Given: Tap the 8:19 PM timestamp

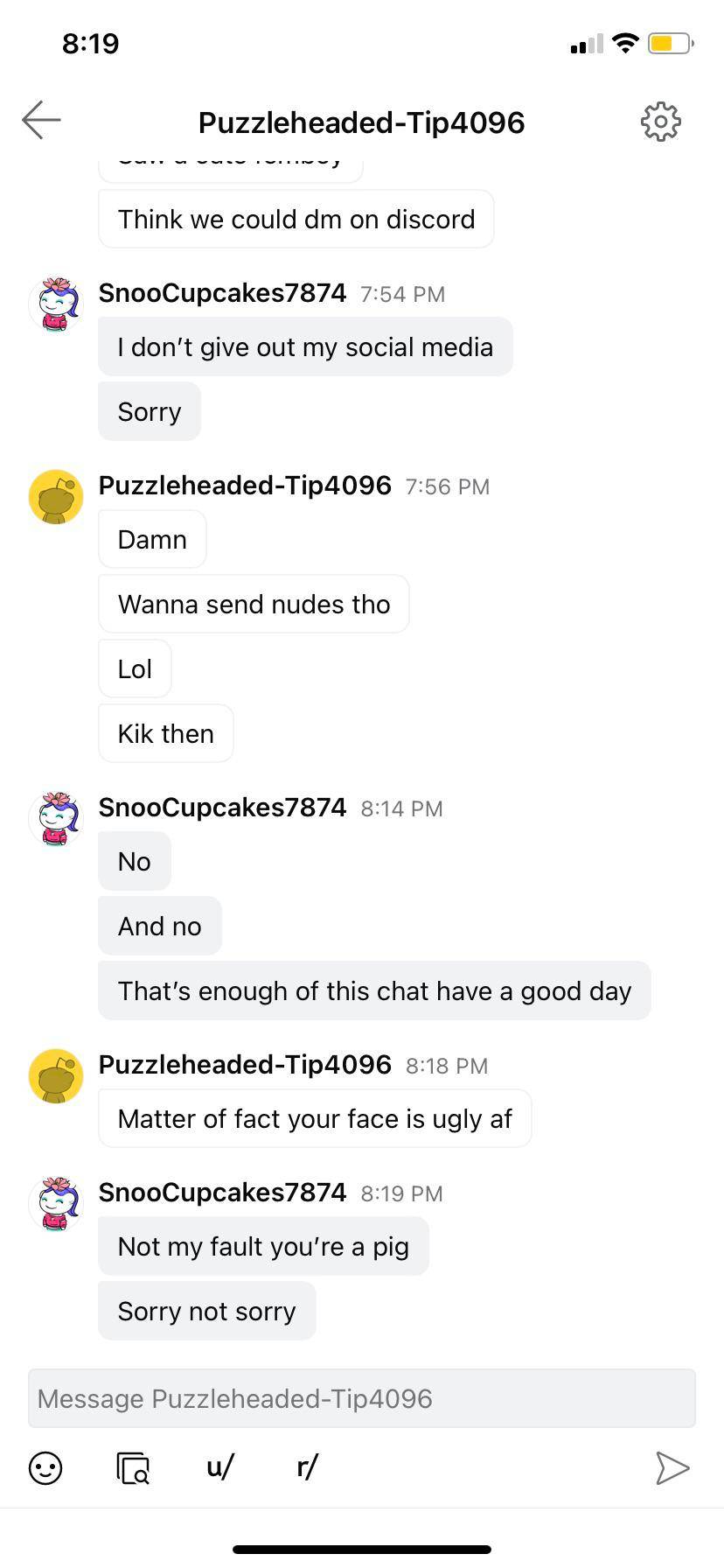Looking at the screenshot, I should (403, 1193).
